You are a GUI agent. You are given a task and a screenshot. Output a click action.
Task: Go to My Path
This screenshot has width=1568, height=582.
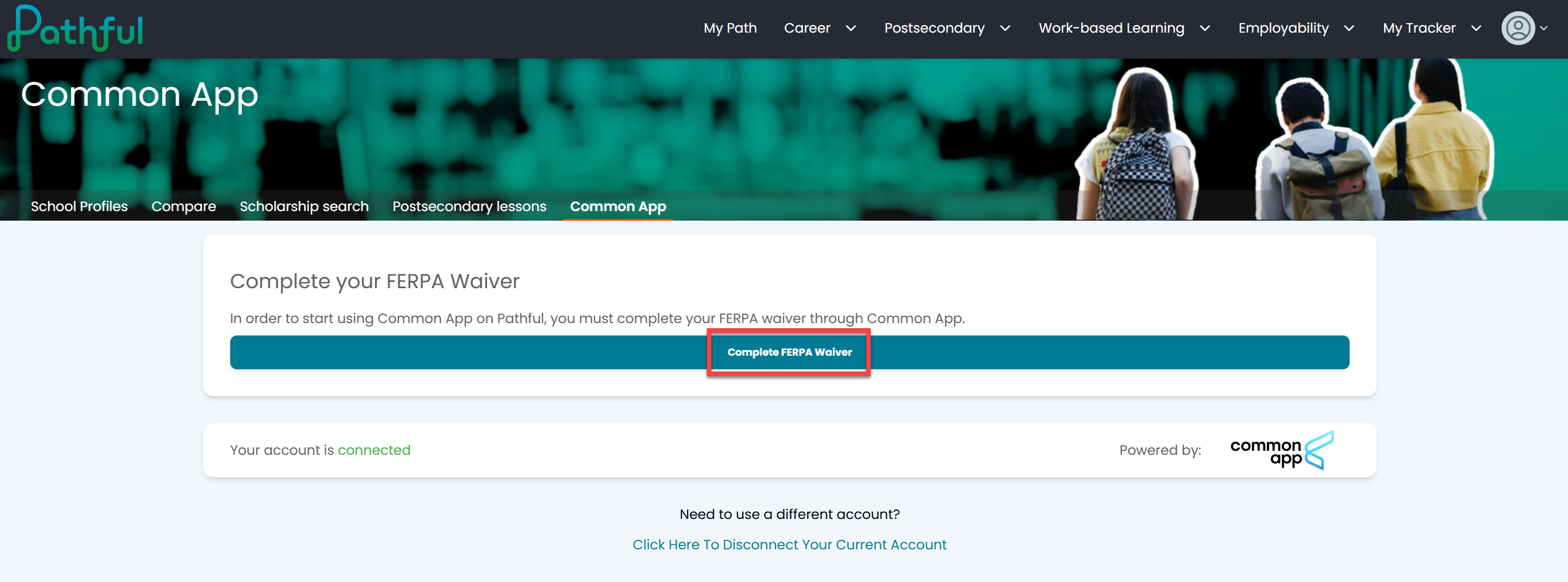click(730, 28)
